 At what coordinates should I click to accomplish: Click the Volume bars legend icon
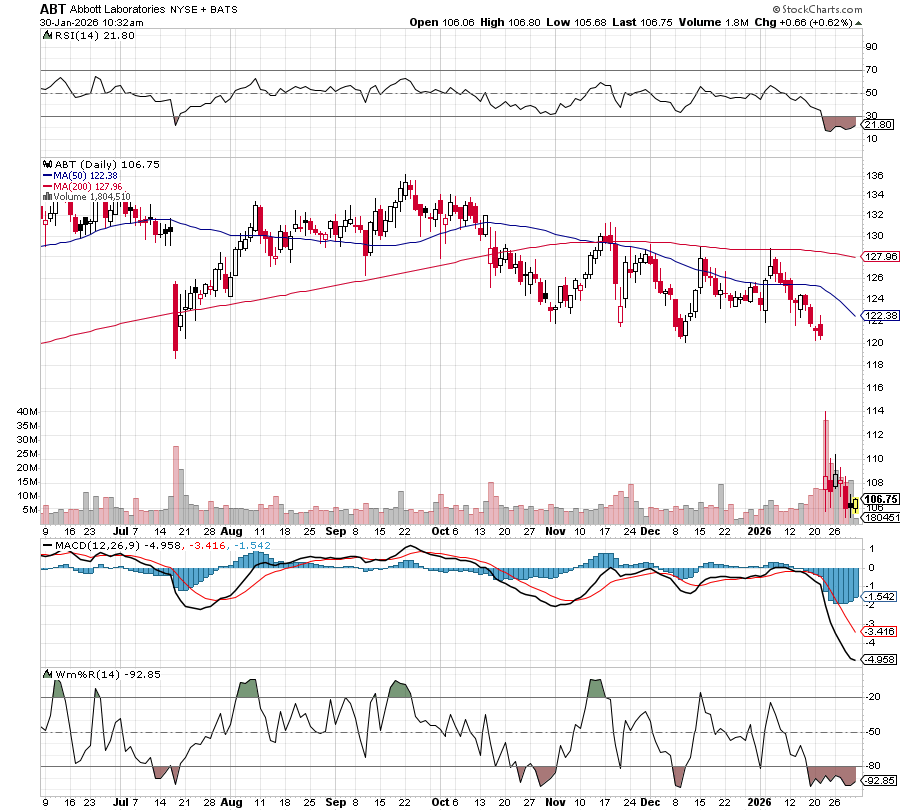pos(45,197)
